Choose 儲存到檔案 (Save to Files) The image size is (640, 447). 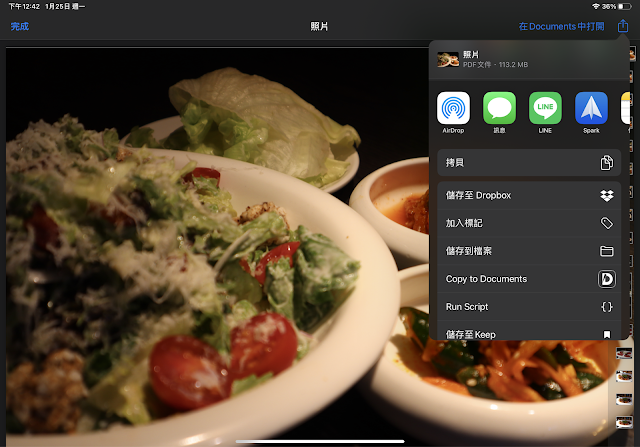coord(529,251)
